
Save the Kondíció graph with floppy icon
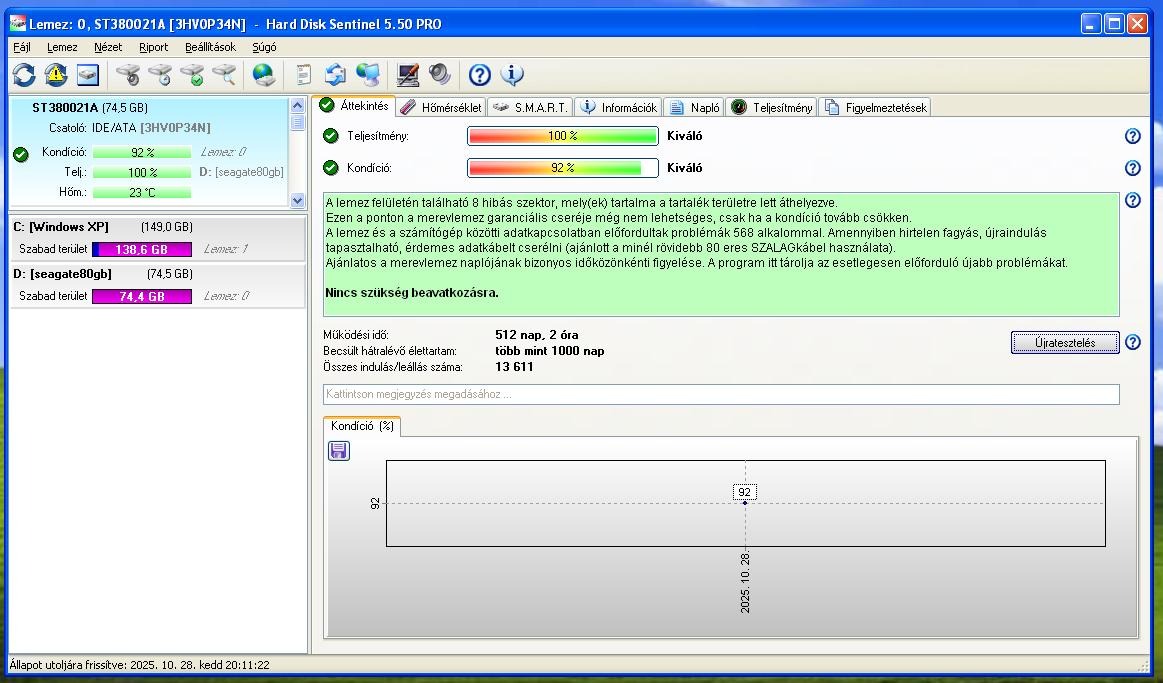click(339, 451)
